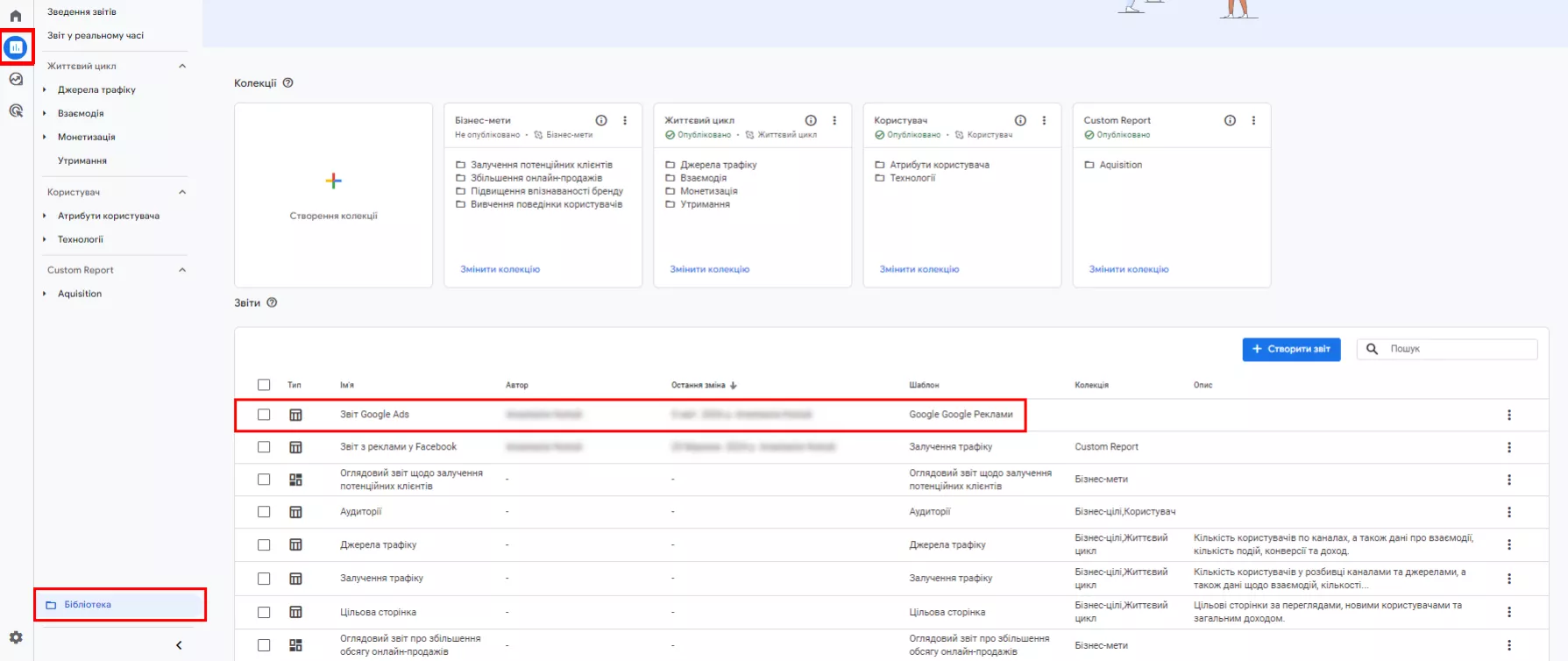1568x661 pixels.
Task: Tick the checkbox for the Аудиторії report
Action: pyautogui.click(x=264, y=512)
